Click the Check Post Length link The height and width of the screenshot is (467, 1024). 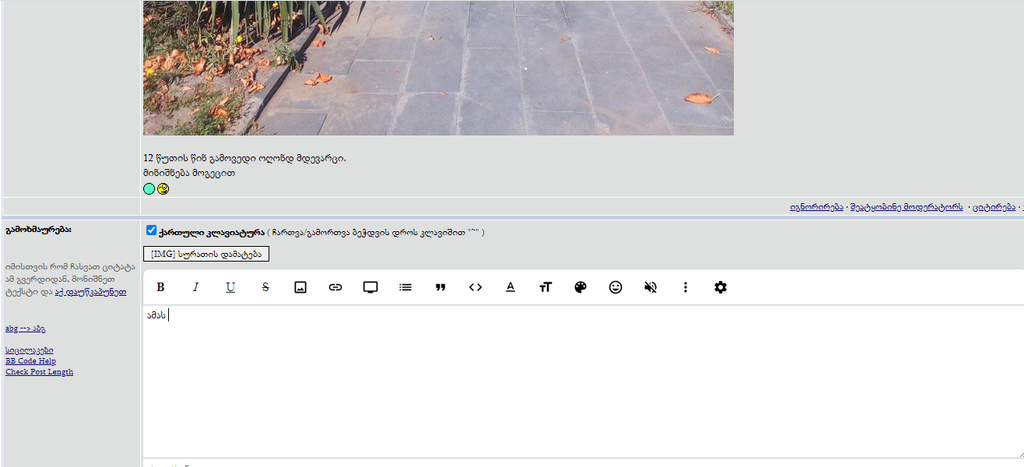(x=39, y=372)
